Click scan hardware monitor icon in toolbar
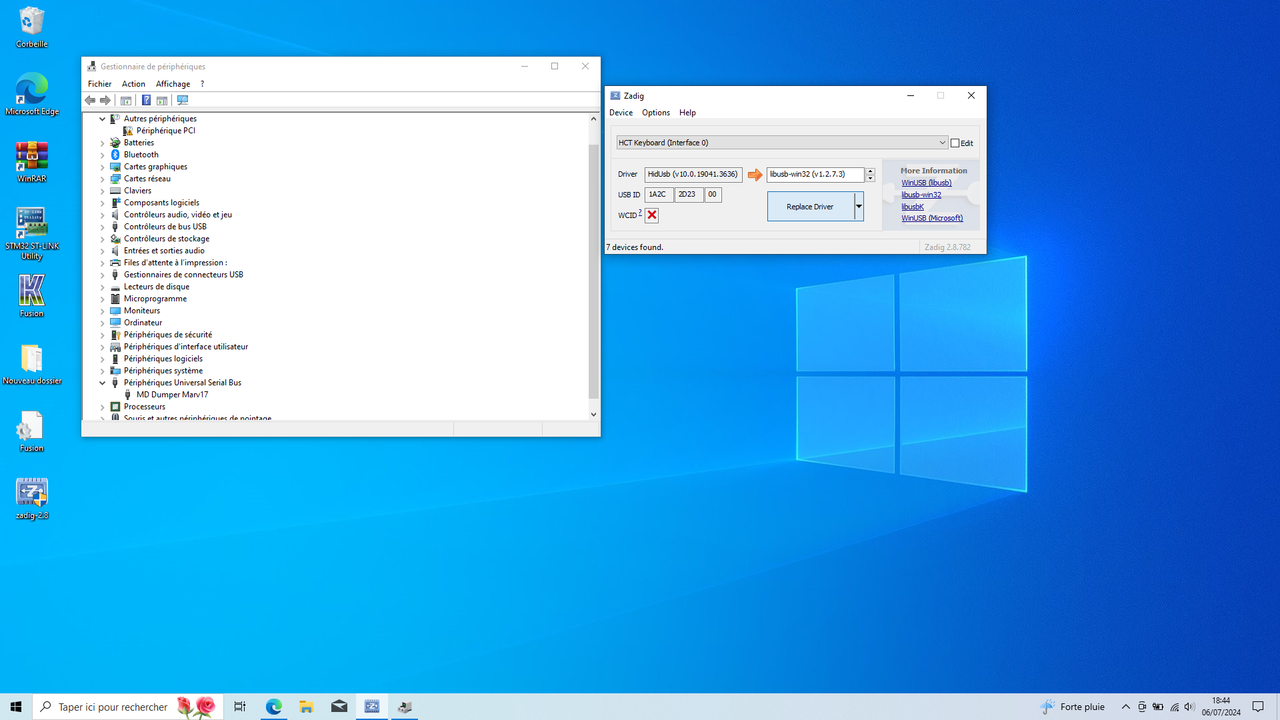 click(182, 100)
